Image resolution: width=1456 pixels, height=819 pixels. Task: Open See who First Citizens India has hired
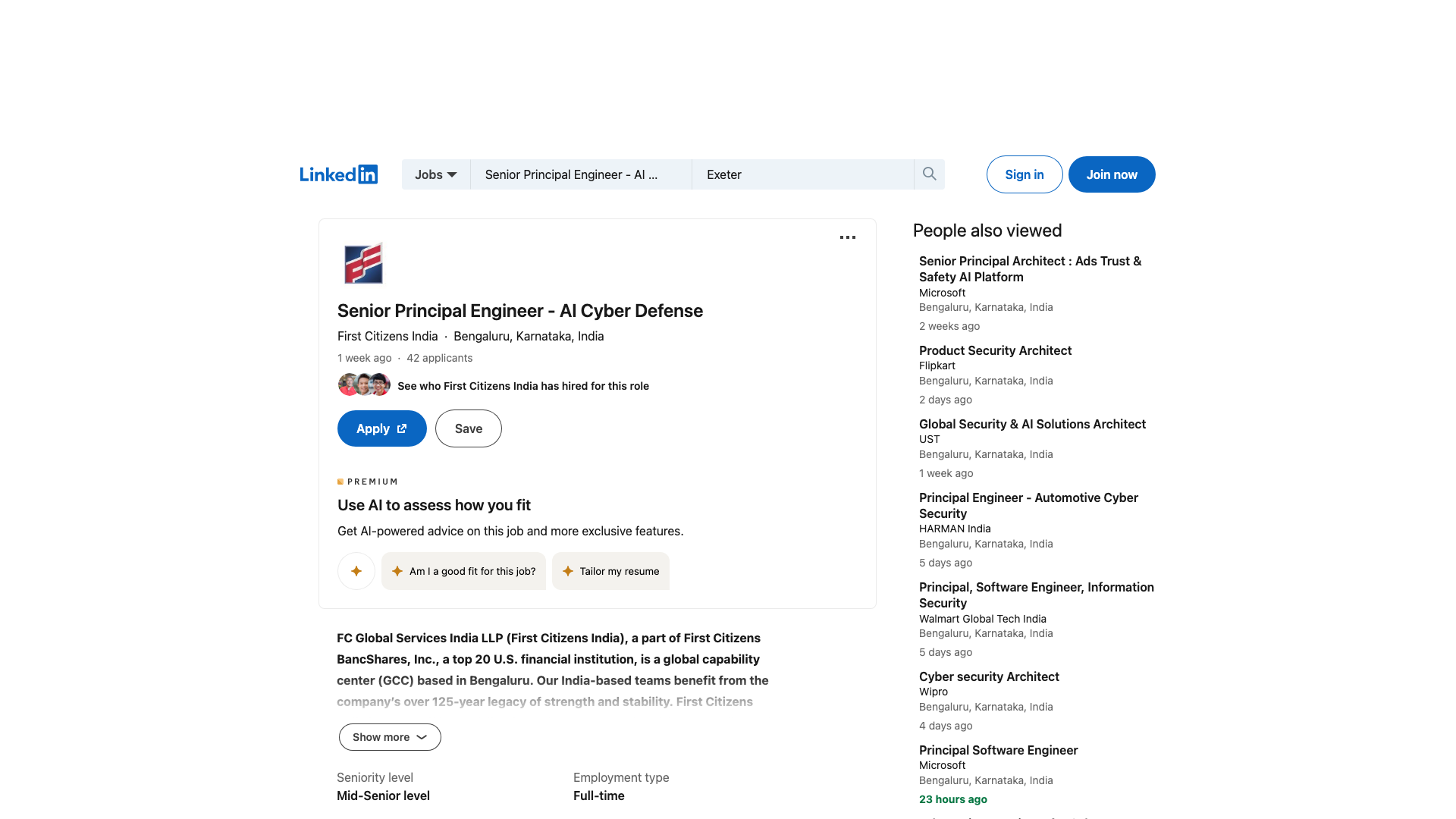(523, 386)
